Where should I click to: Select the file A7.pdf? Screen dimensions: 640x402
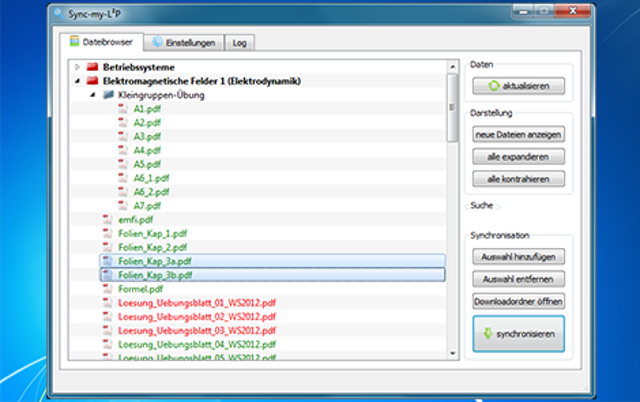(147, 206)
